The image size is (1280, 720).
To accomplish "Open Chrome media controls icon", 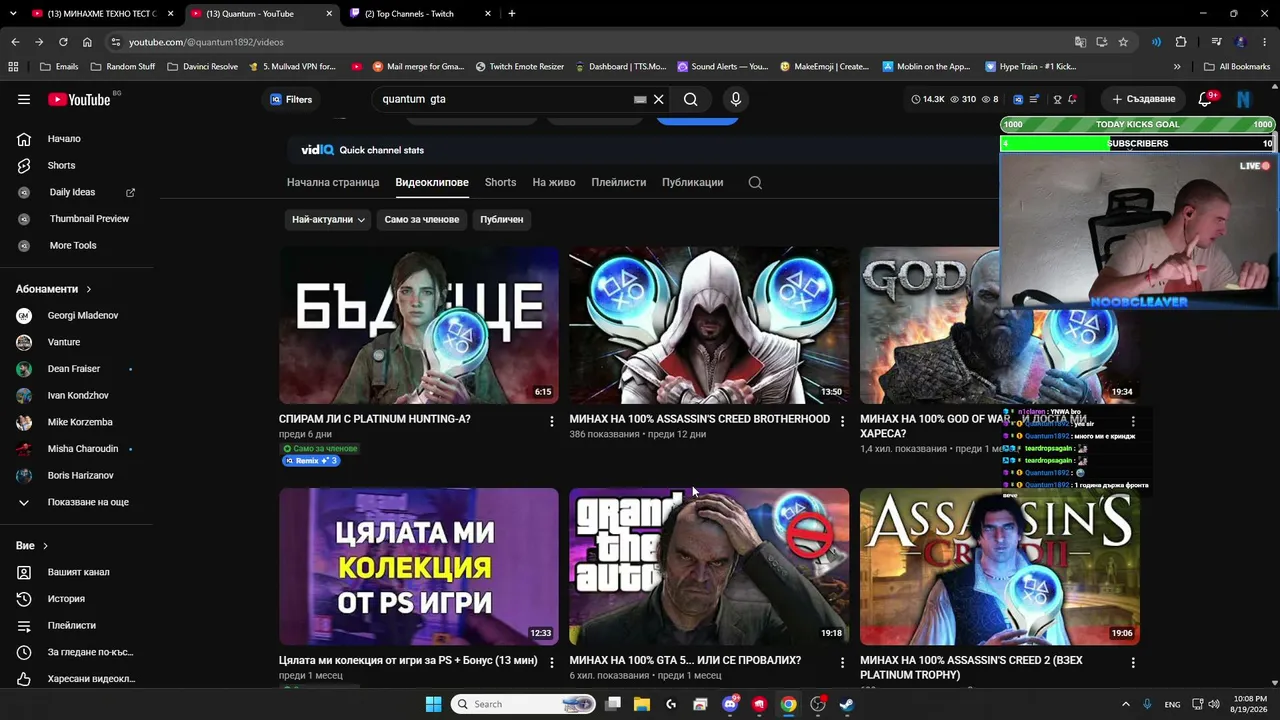I will [1216, 42].
